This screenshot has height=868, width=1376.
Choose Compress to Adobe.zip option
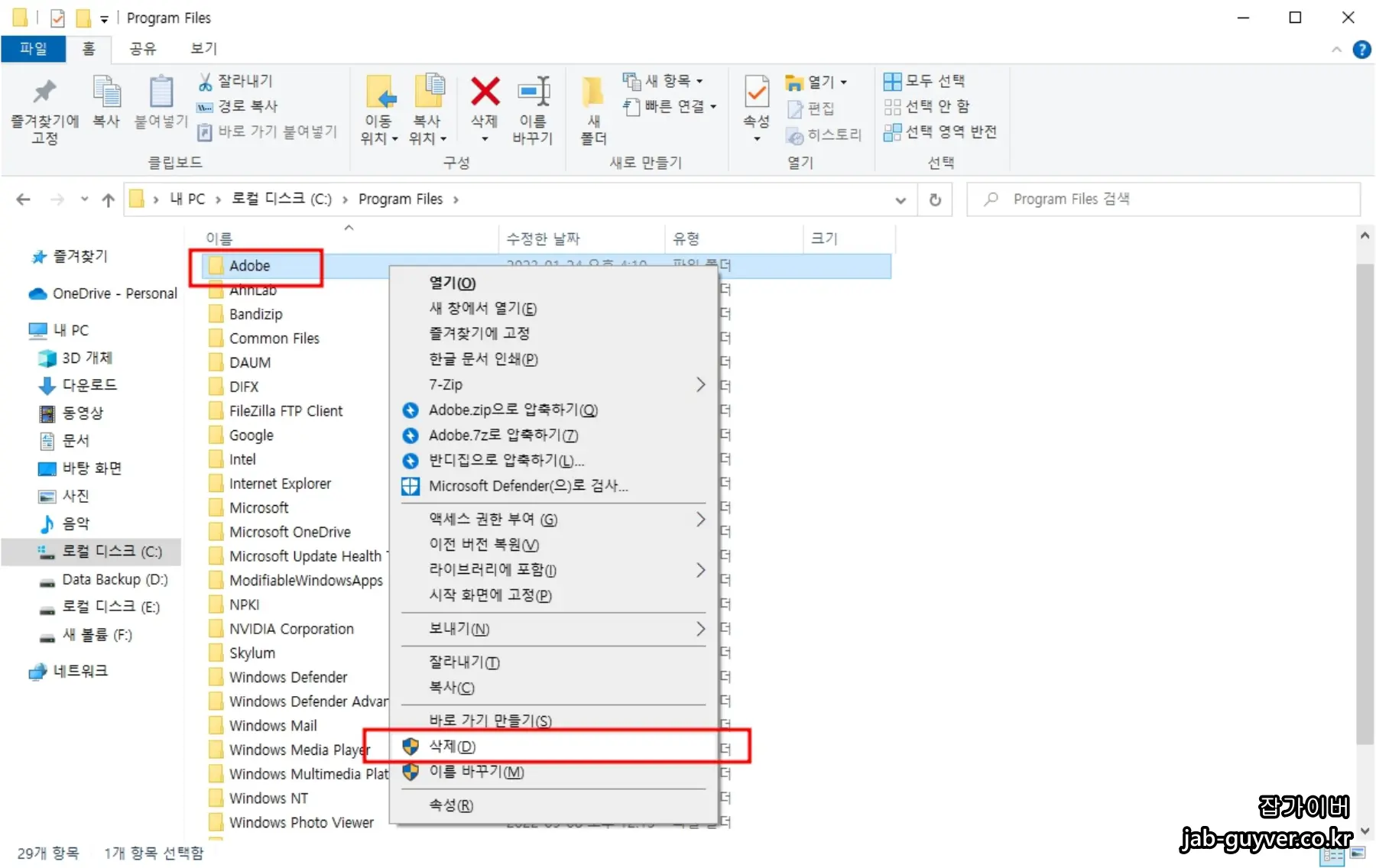554,410
